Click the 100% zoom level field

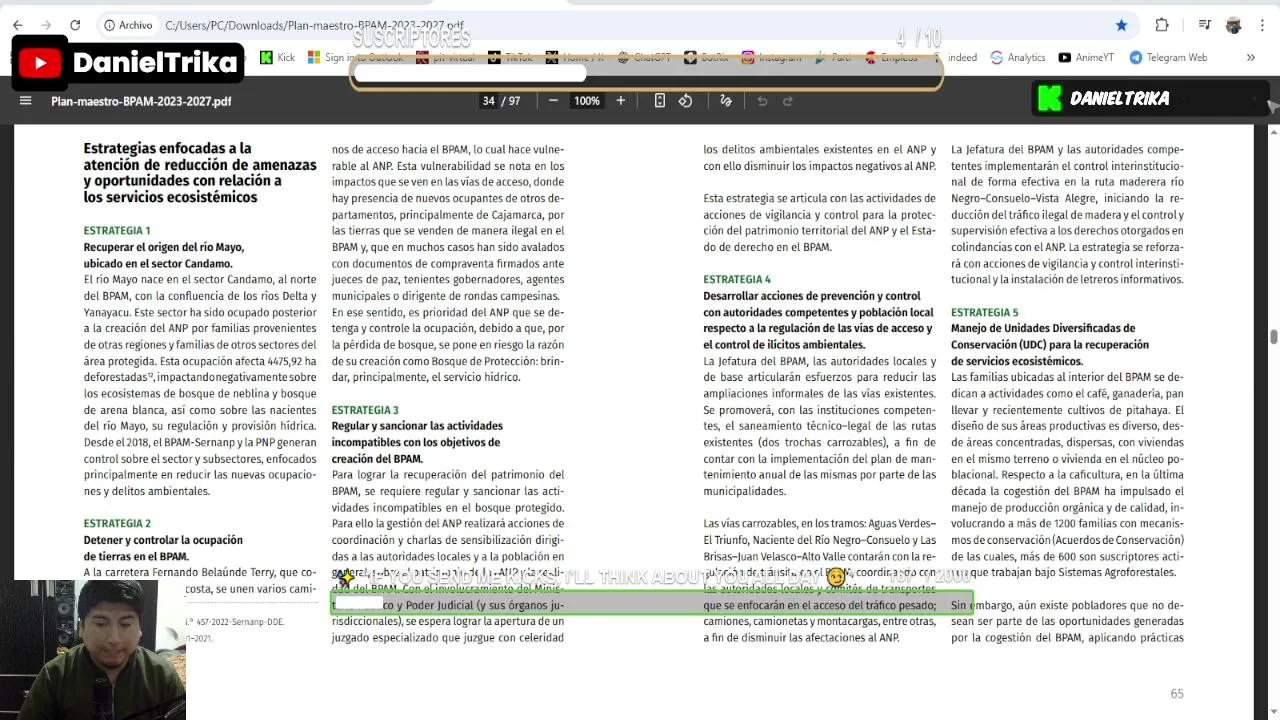point(587,101)
